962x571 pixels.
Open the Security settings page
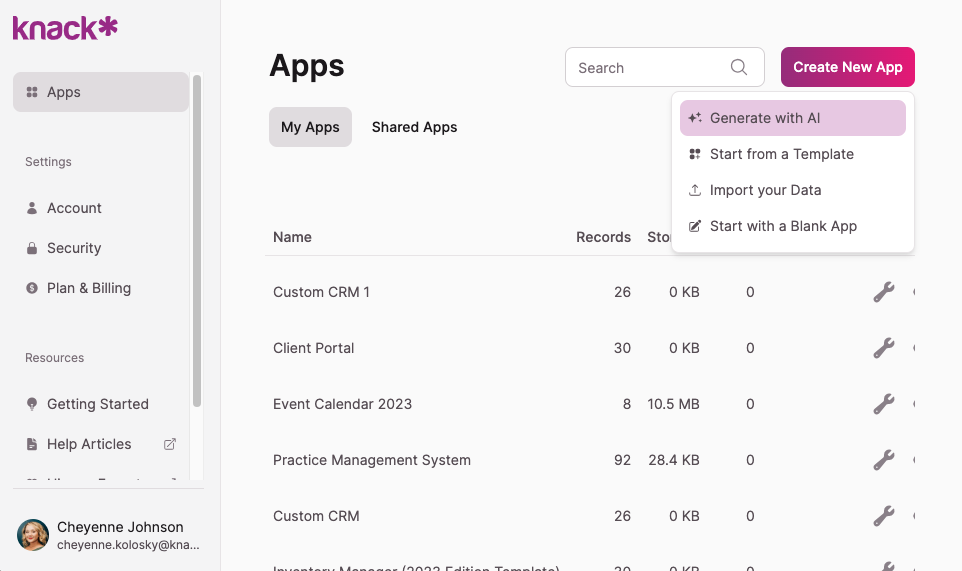coord(74,248)
